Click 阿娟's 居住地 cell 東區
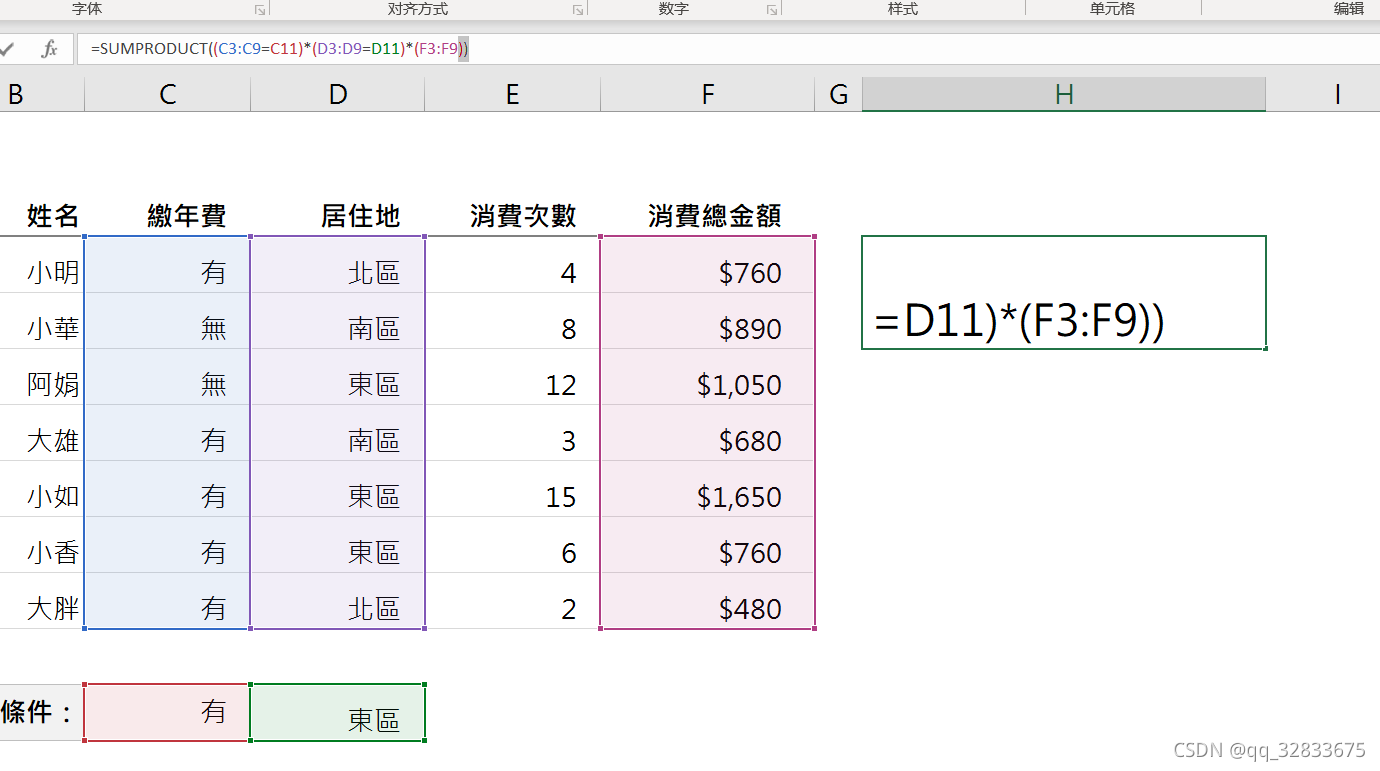Viewport: 1380px width, 771px height. point(338,377)
